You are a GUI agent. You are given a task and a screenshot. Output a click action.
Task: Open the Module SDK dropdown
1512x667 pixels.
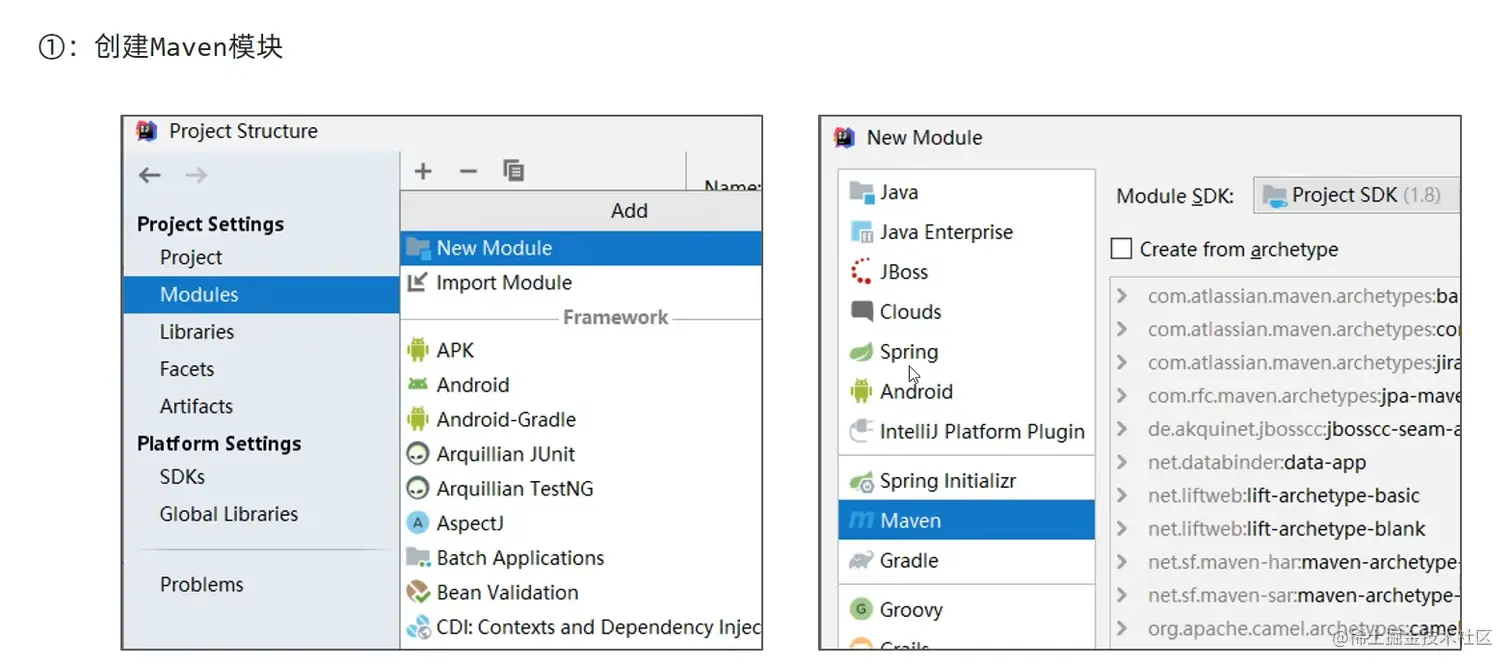1356,195
